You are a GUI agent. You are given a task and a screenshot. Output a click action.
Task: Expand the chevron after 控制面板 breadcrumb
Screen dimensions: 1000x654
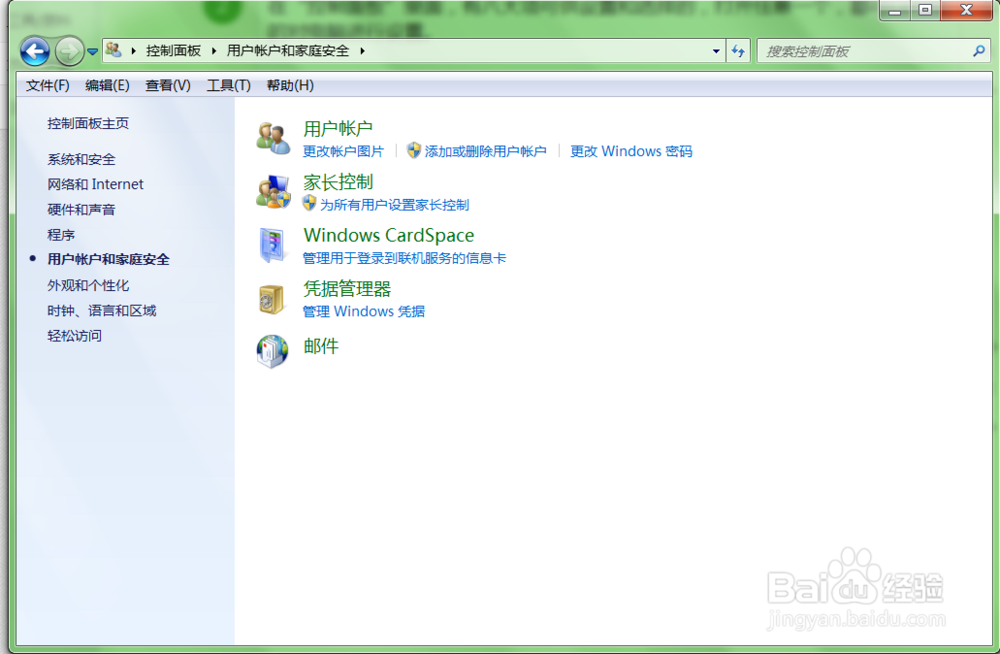[214, 51]
